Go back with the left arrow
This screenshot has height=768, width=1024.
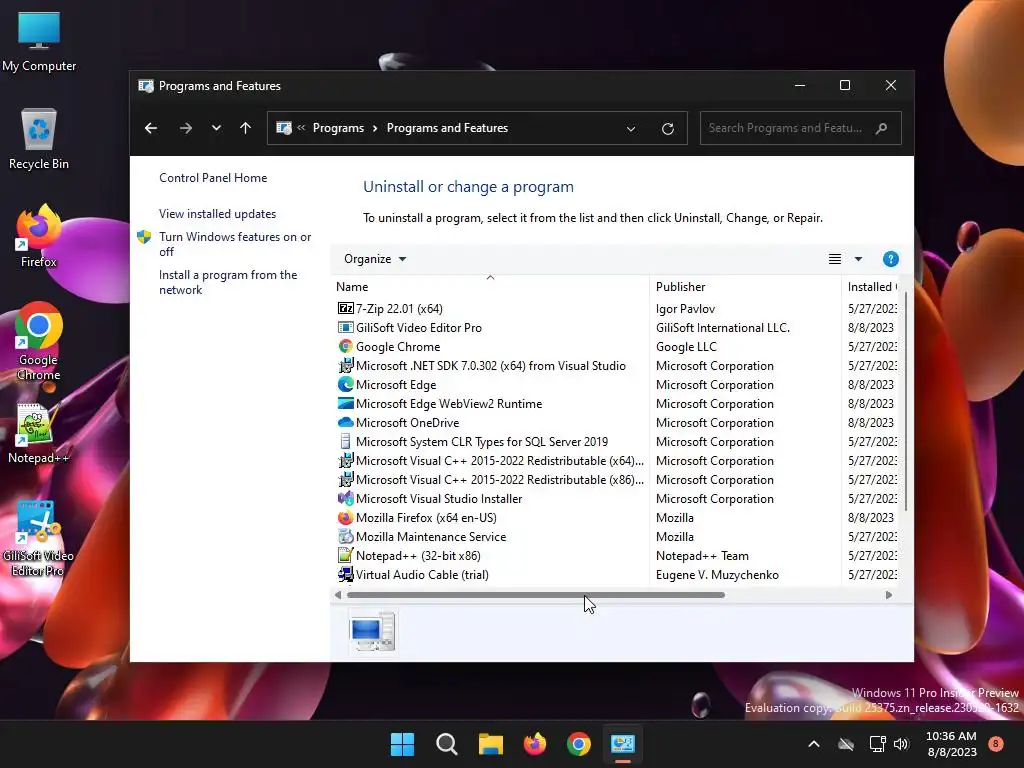coord(151,128)
